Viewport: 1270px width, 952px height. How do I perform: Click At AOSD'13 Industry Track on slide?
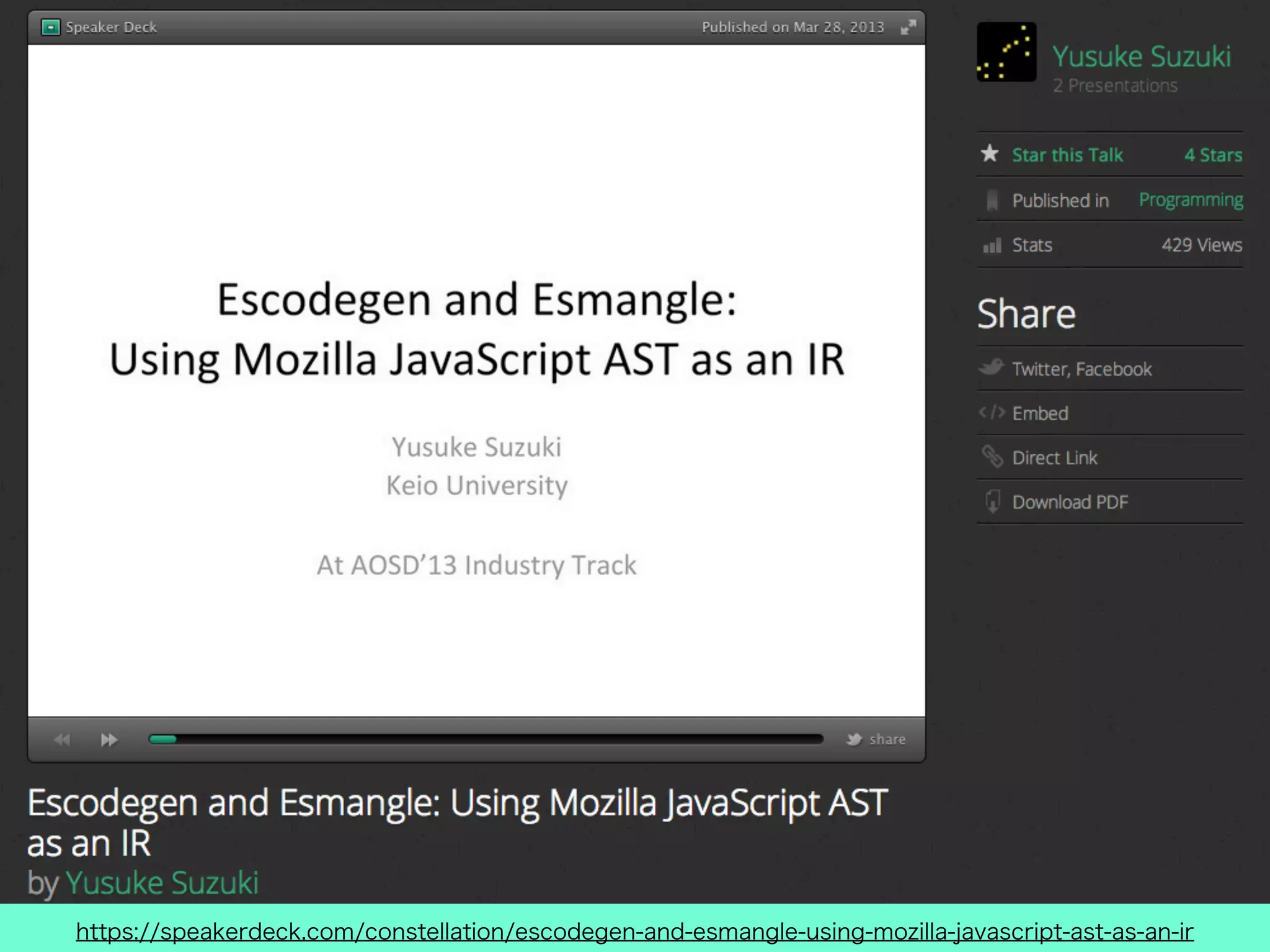476,565
